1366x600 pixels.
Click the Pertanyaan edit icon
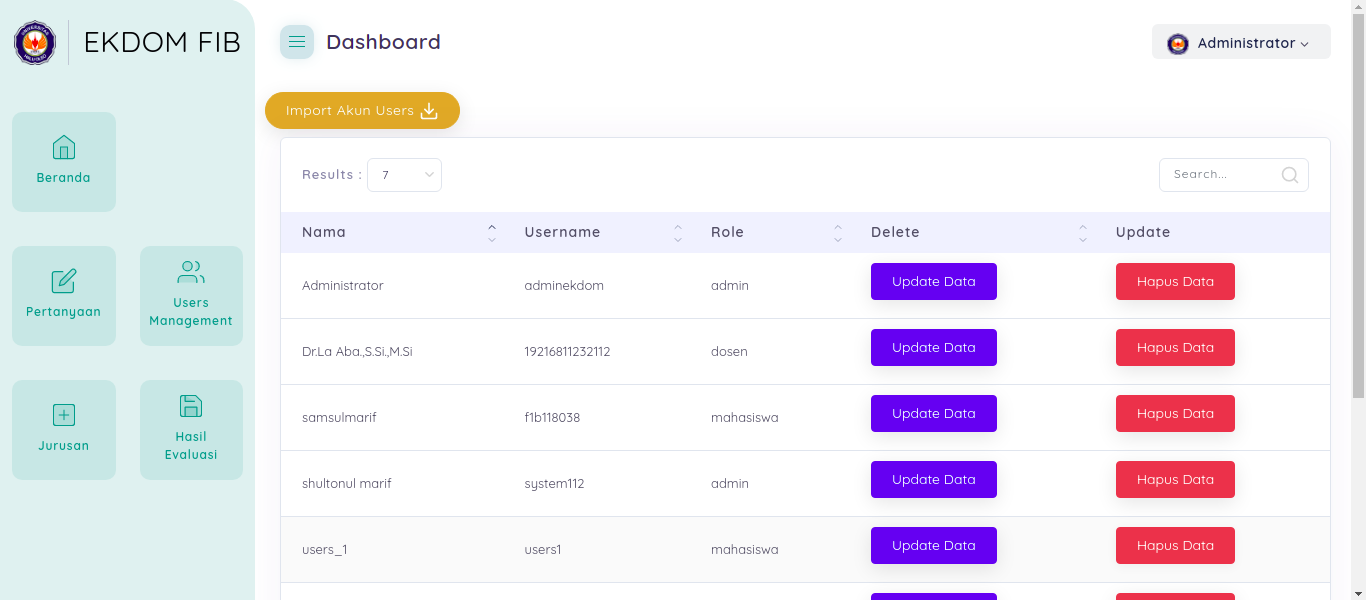pos(64,281)
